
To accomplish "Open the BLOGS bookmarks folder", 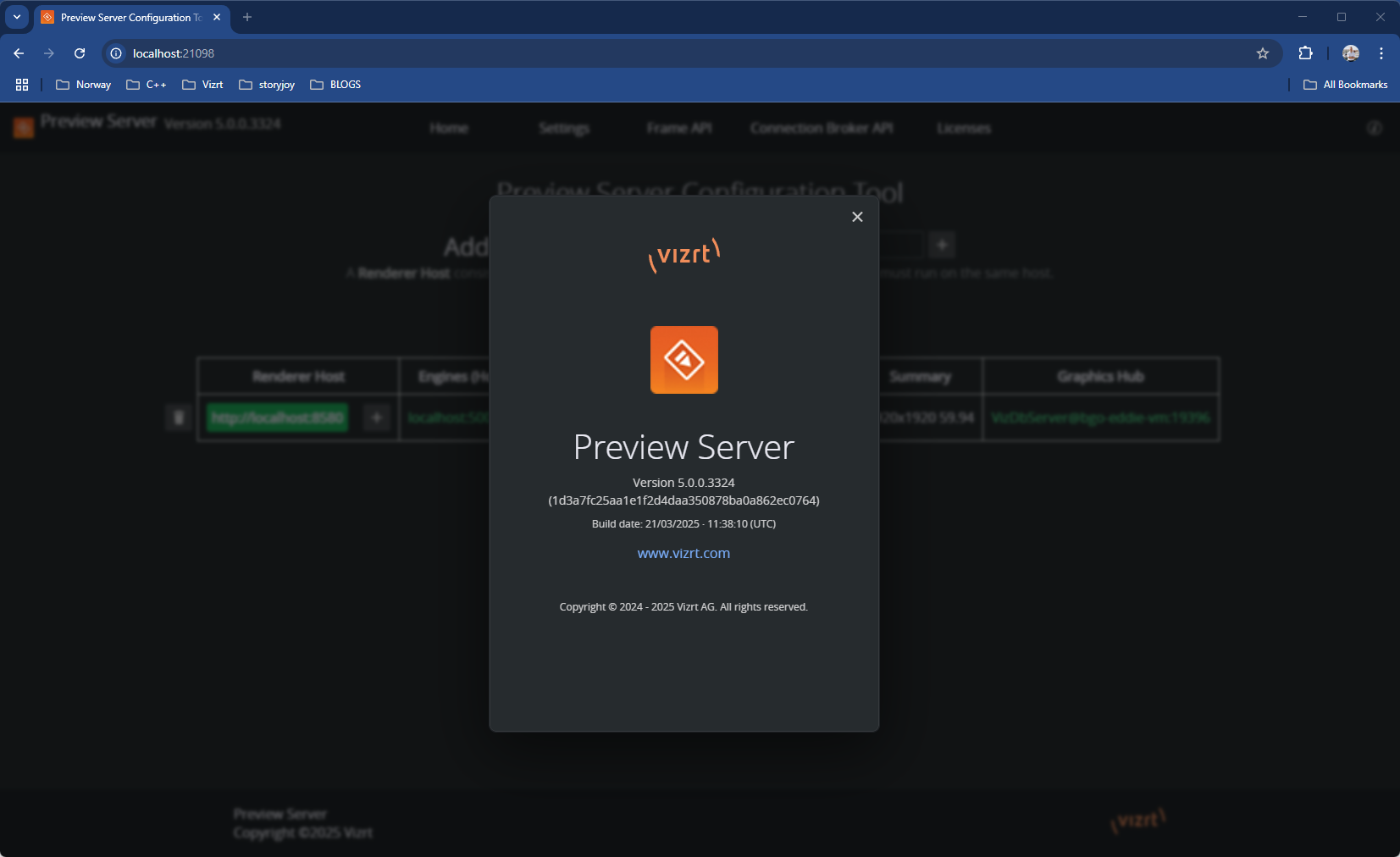I will click(335, 85).
